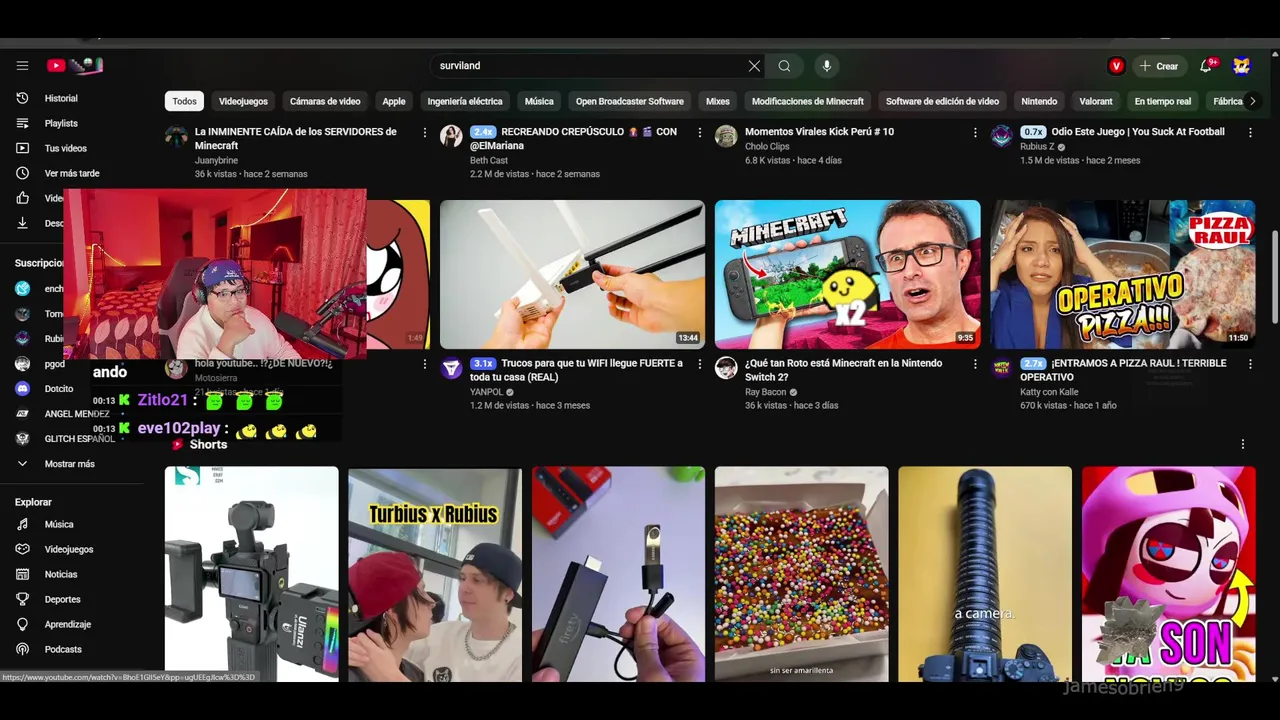The height and width of the screenshot is (720, 1280).
Task: Open options for Trucos WIFI video
Action: pos(700,364)
